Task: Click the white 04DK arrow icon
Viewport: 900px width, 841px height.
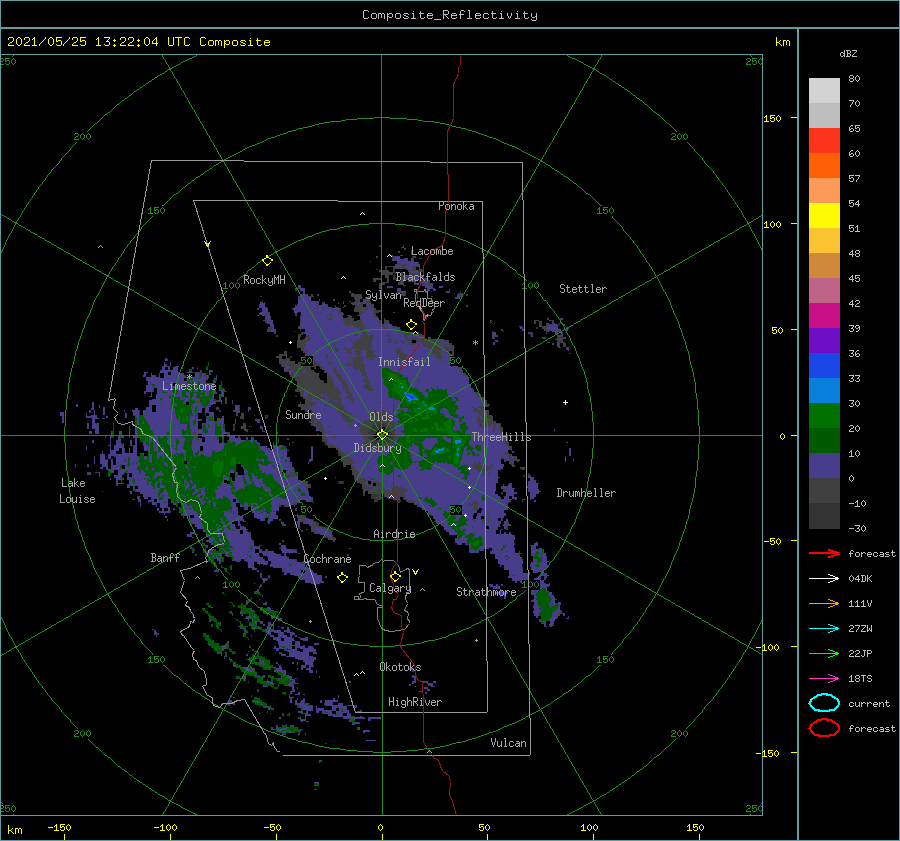Action: (x=824, y=578)
